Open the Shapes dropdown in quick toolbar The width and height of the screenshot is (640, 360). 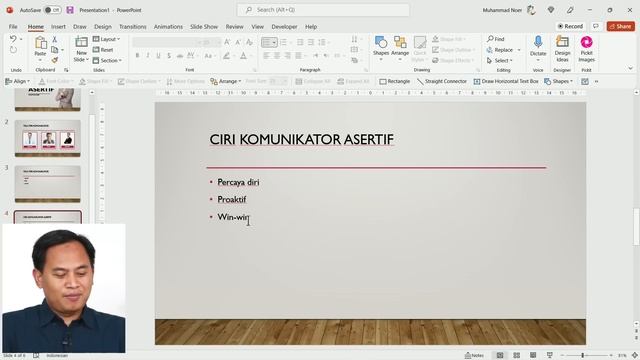pos(558,81)
